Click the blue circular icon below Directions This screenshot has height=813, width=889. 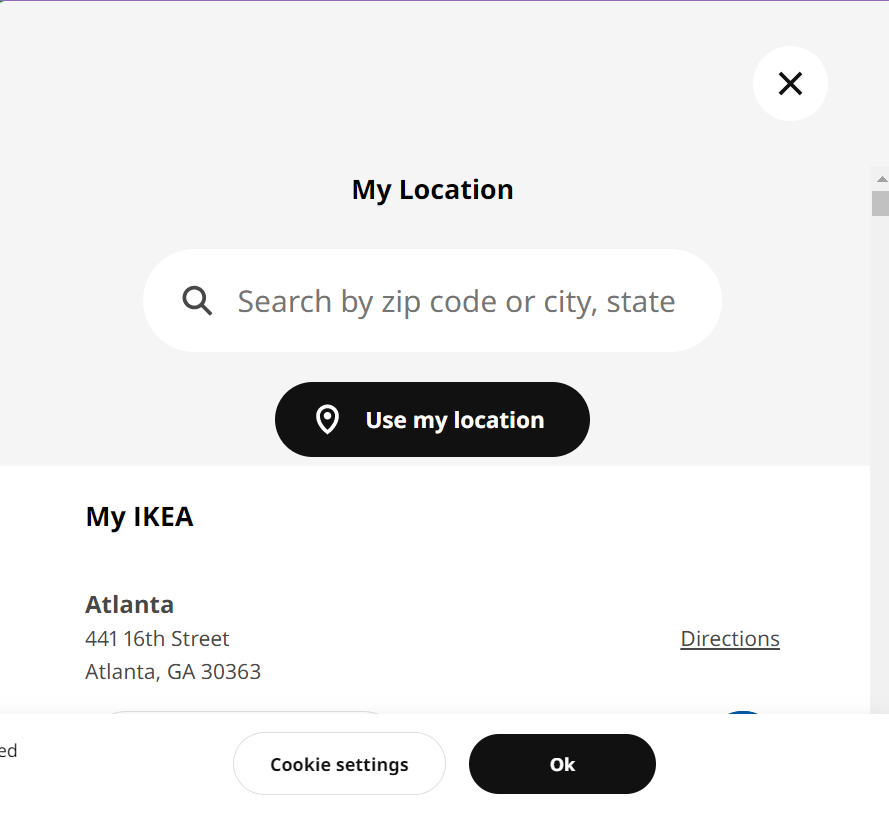tap(742, 712)
